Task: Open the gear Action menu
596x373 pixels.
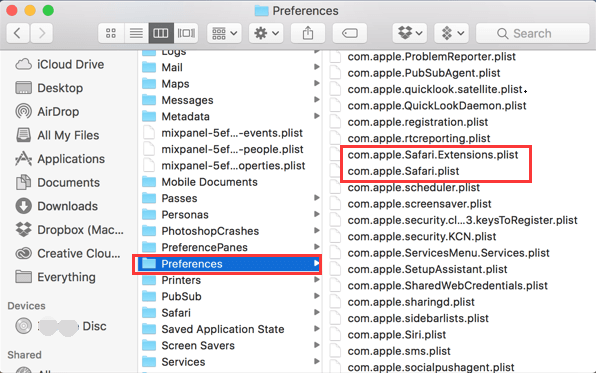Action: tap(266, 33)
